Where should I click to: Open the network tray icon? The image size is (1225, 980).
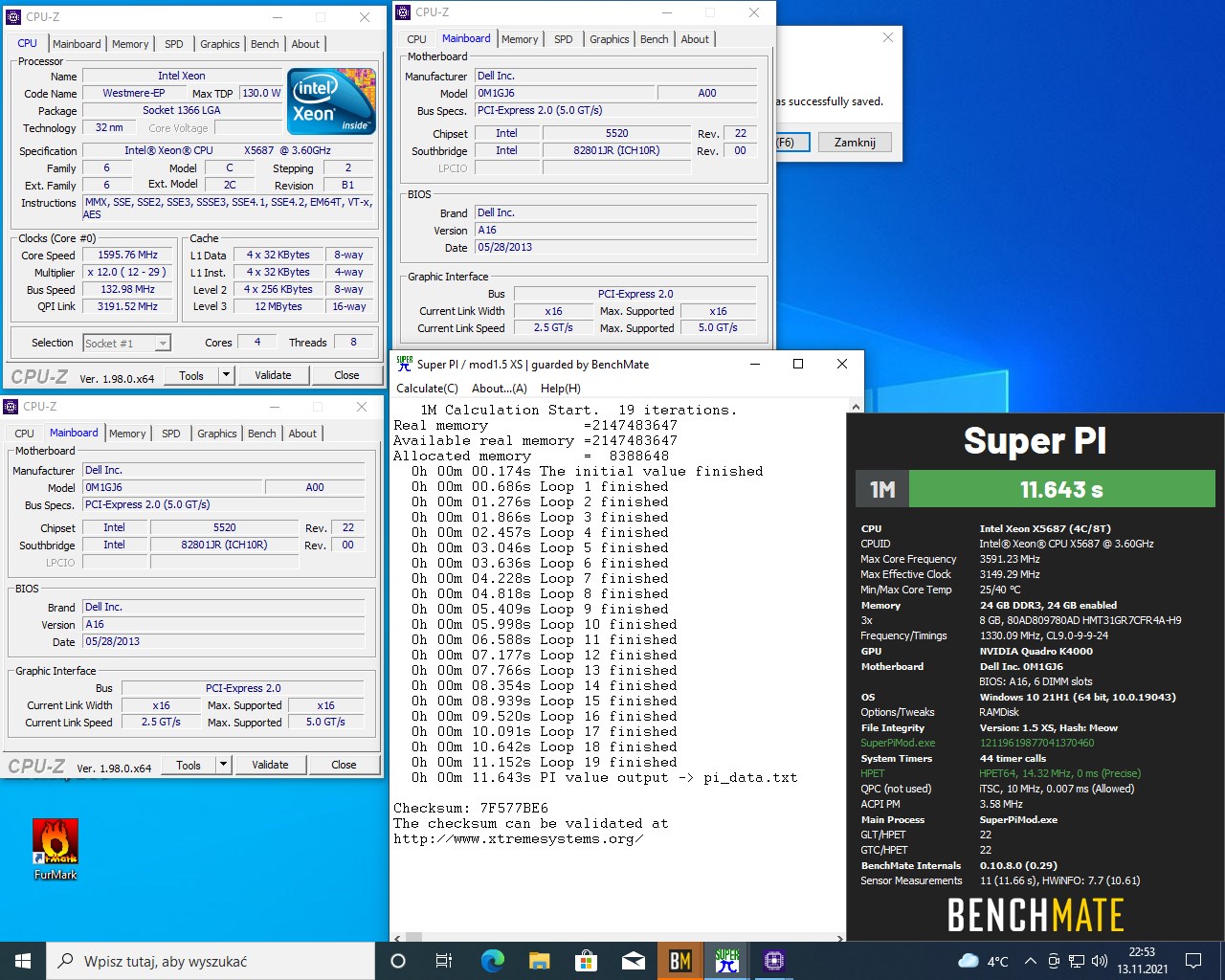[x=1077, y=961]
